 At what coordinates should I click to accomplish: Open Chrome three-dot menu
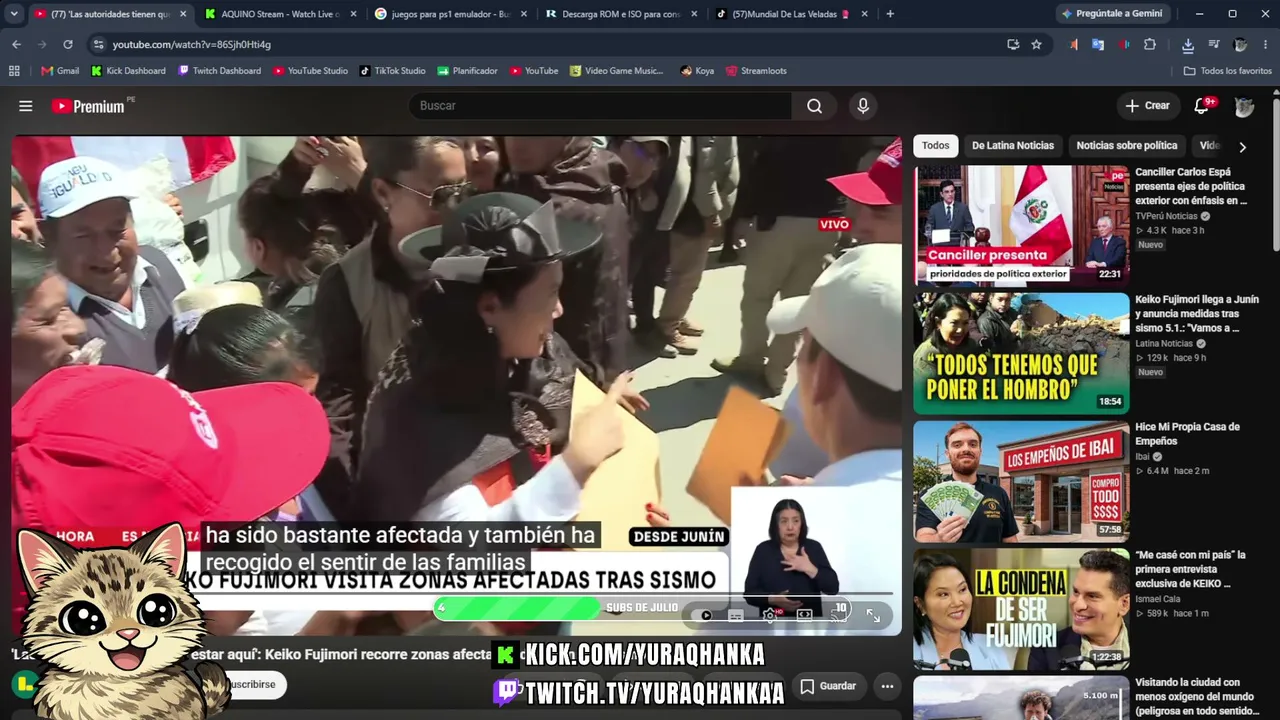point(1266,44)
